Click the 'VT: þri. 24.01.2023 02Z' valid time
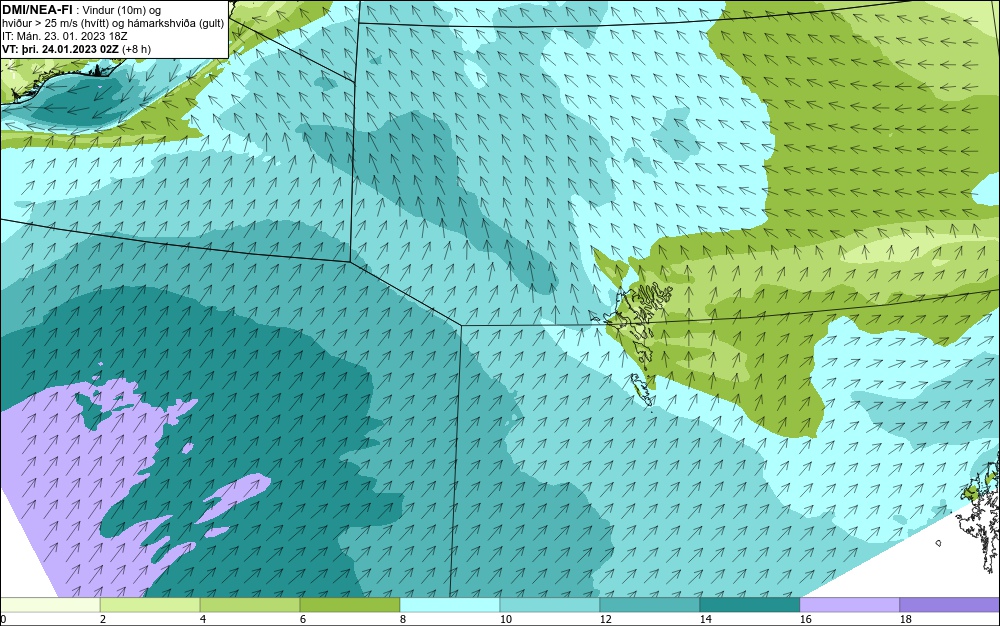The width and height of the screenshot is (1000, 626). coord(60,49)
